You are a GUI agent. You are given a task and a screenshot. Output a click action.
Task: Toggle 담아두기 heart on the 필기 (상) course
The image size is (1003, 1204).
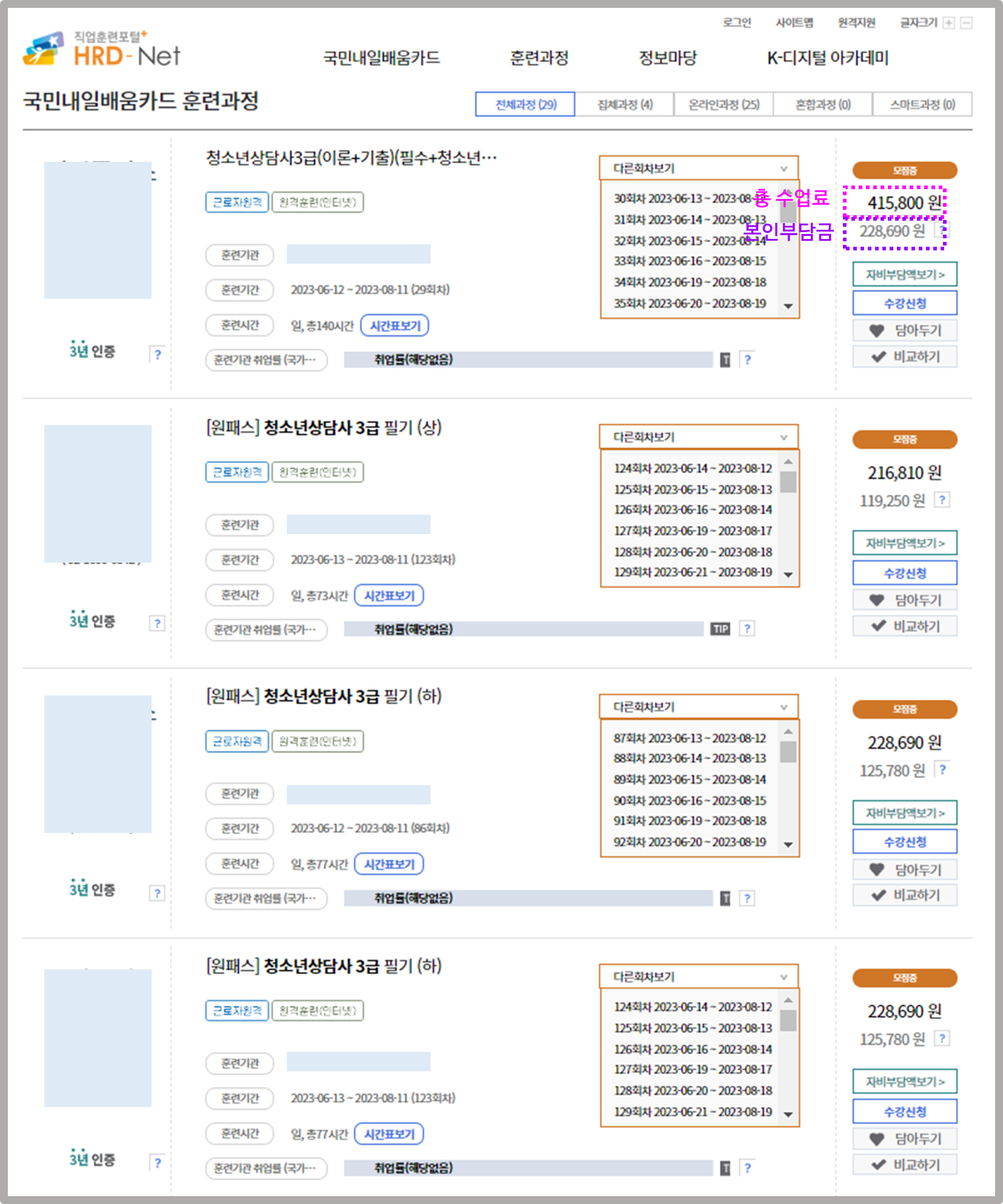pyautogui.click(x=904, y=600)
